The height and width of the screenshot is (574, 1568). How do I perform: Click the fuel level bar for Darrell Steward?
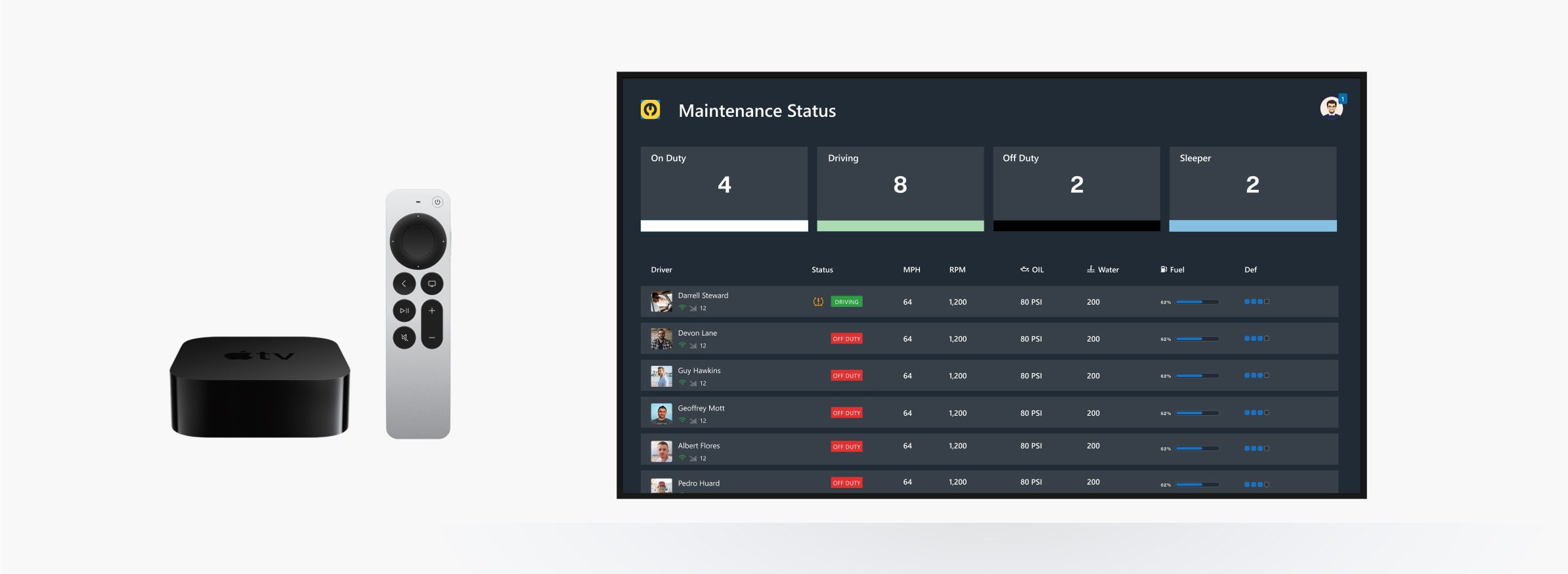1198,302
